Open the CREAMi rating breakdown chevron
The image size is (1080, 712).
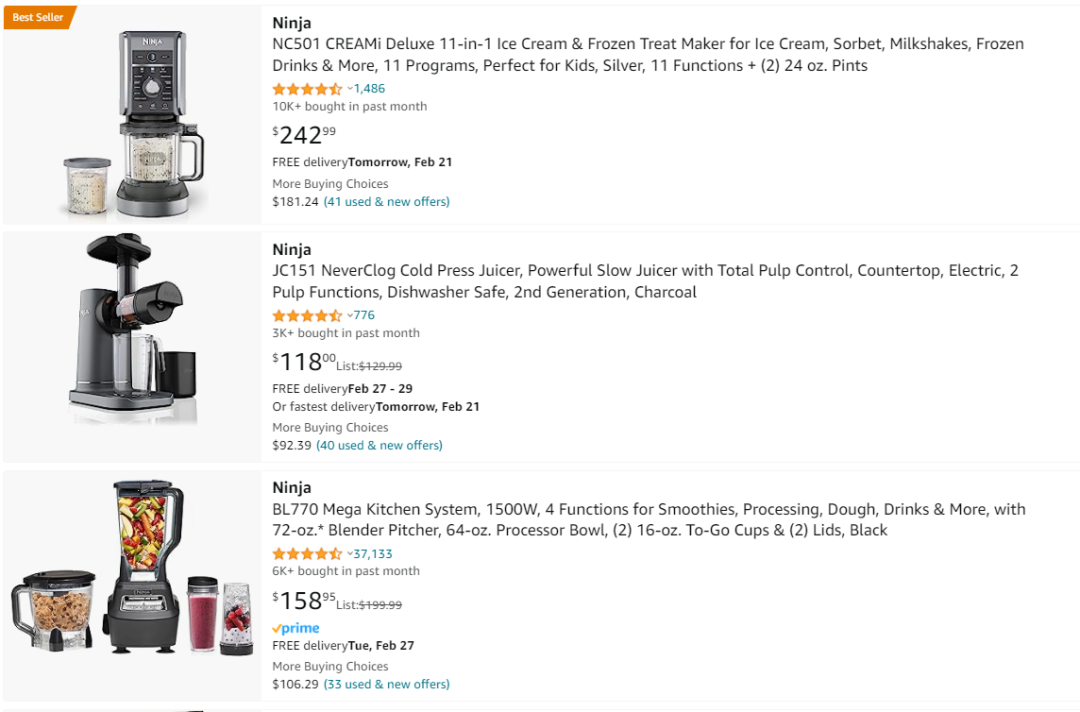point(350,89)
